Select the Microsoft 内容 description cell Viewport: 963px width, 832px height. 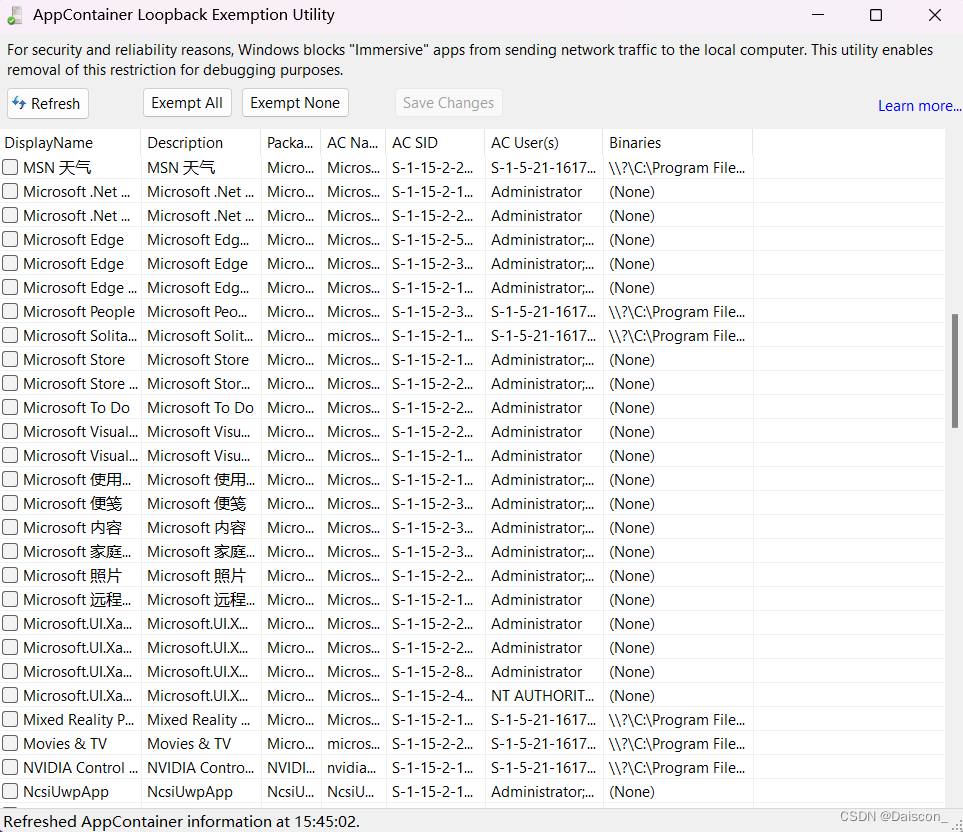point(200,527)
